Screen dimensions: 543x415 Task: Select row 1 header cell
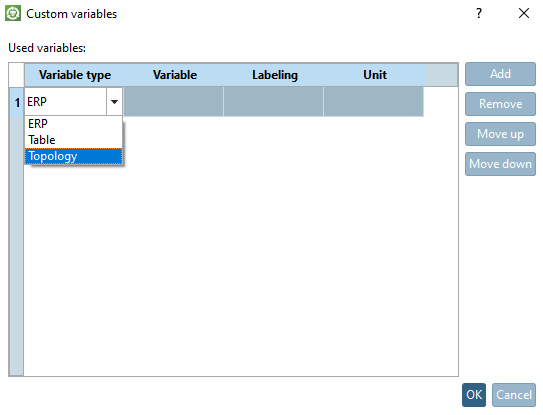click(17, 103)
